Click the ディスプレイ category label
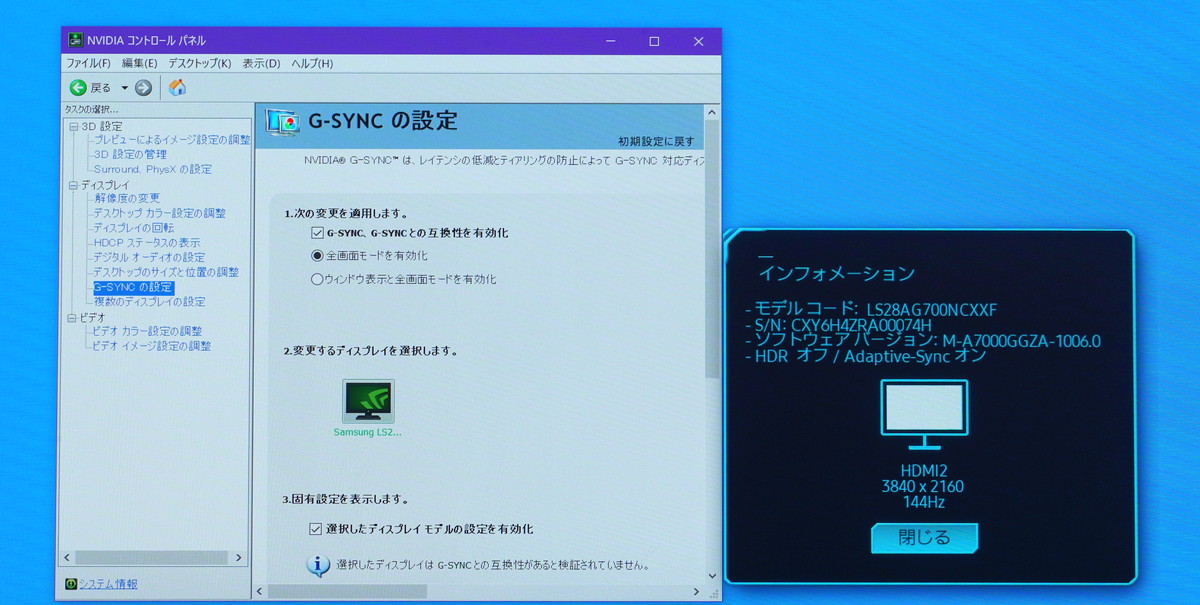 point(105,185)
